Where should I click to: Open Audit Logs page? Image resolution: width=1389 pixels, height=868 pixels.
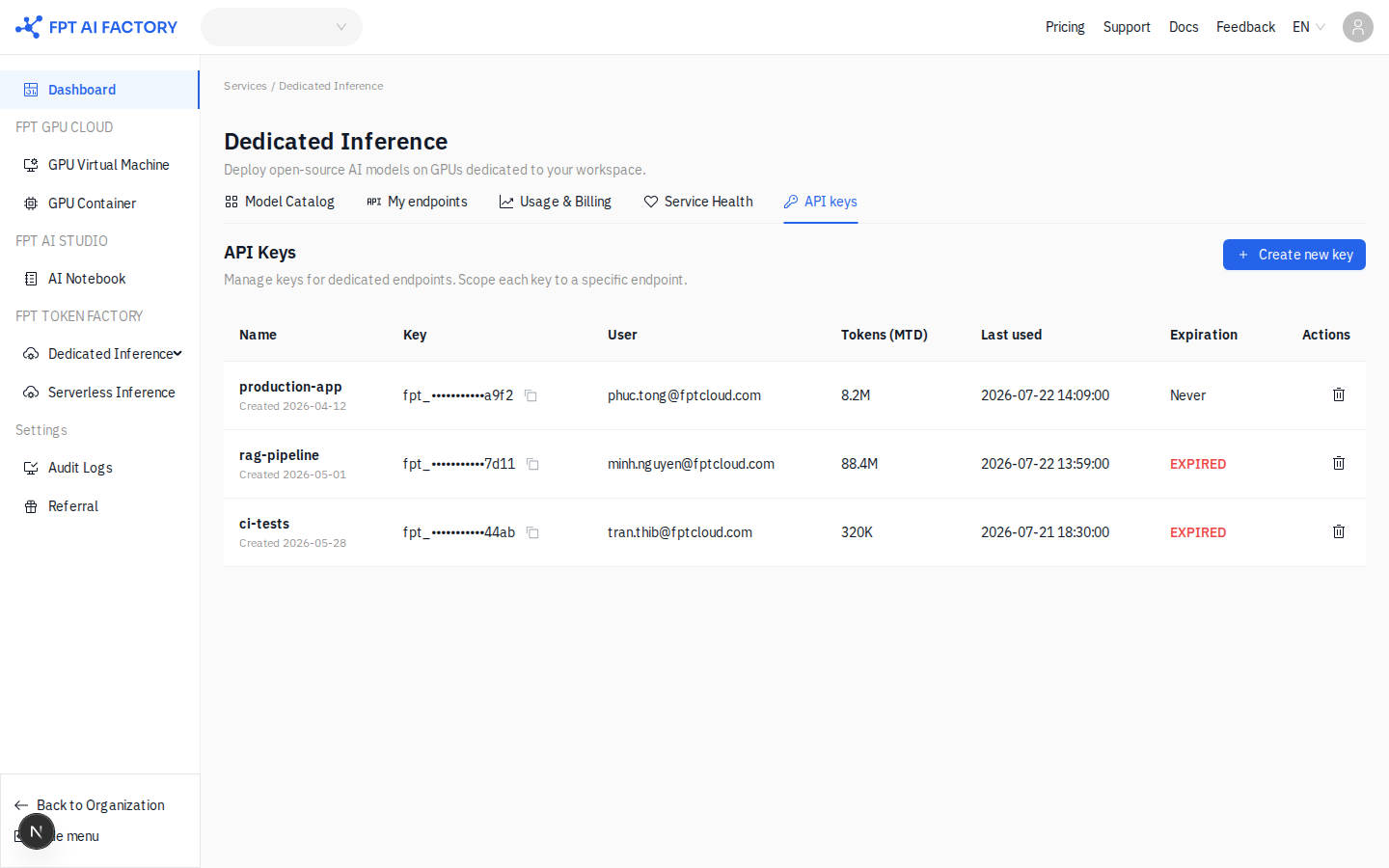point(99,468)
